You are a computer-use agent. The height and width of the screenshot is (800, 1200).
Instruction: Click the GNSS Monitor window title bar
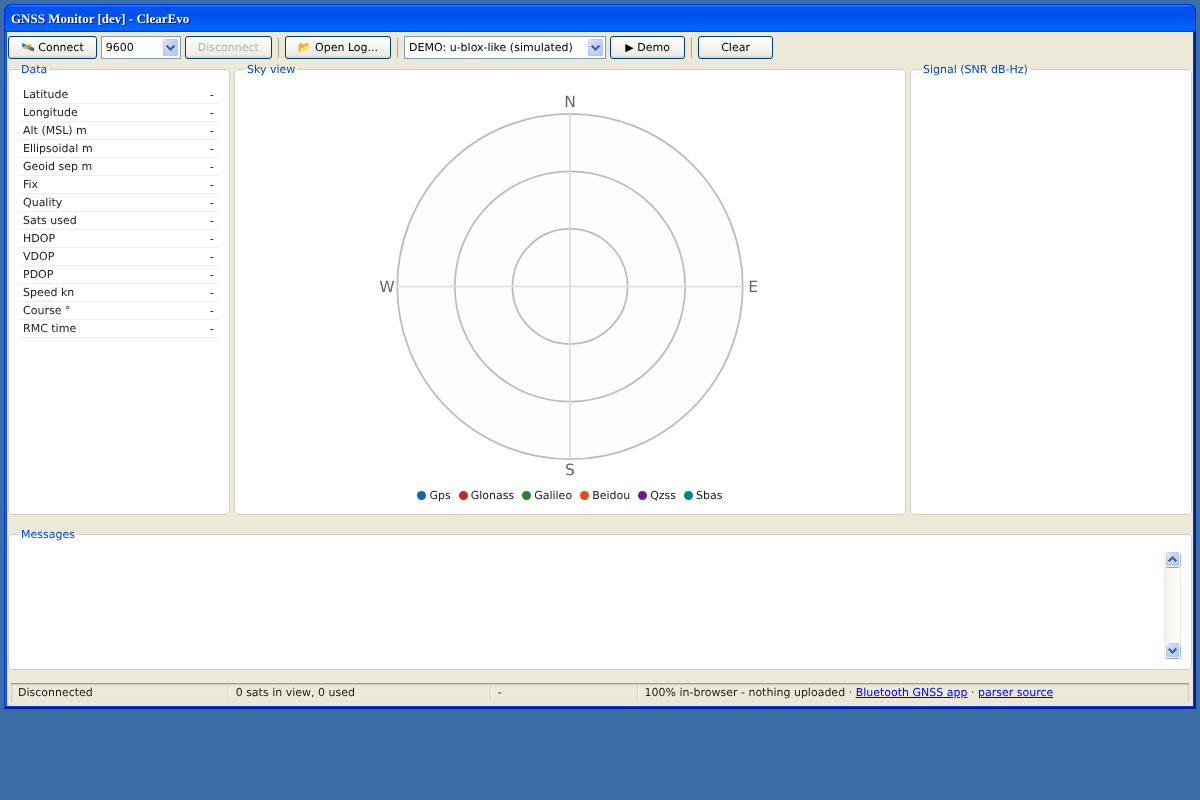pos(600,19)
